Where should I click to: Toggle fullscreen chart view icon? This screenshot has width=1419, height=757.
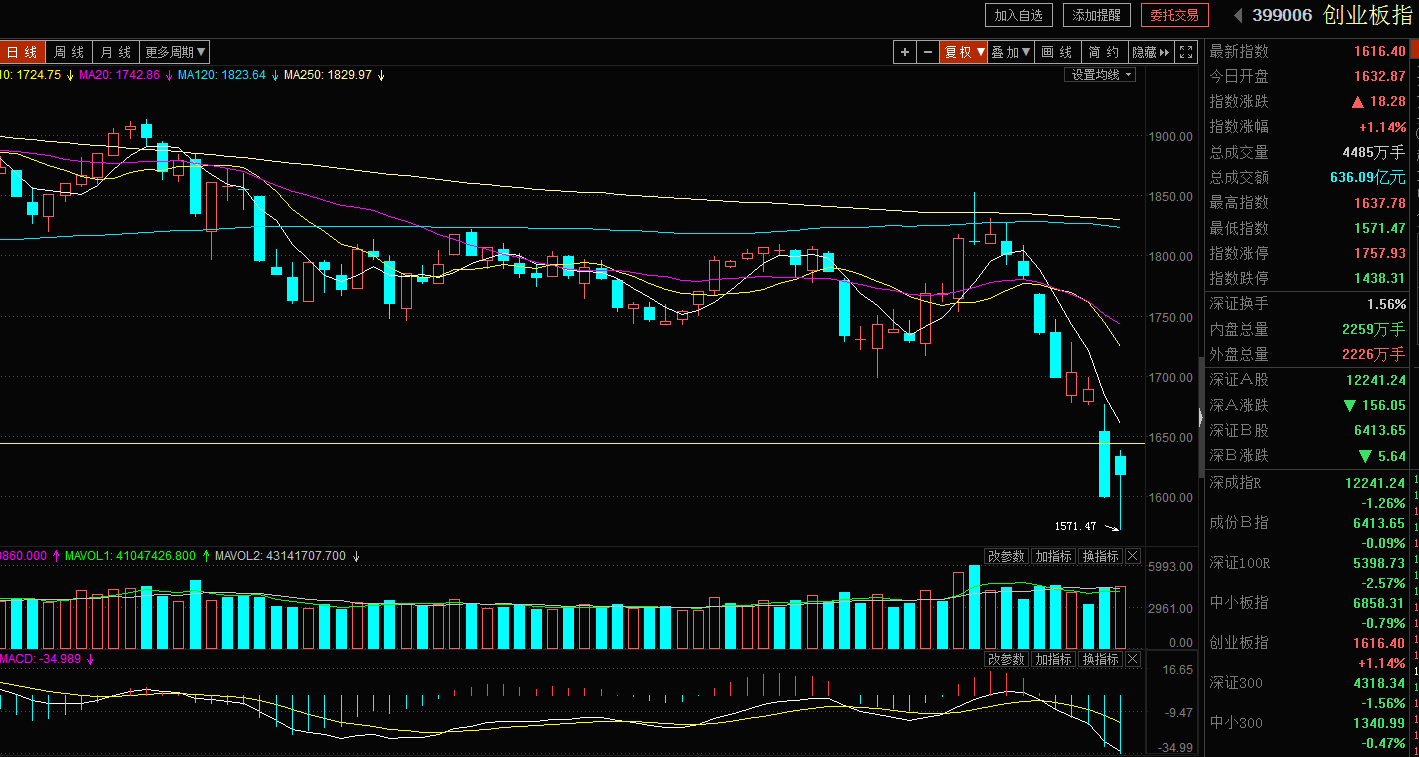1186,52
